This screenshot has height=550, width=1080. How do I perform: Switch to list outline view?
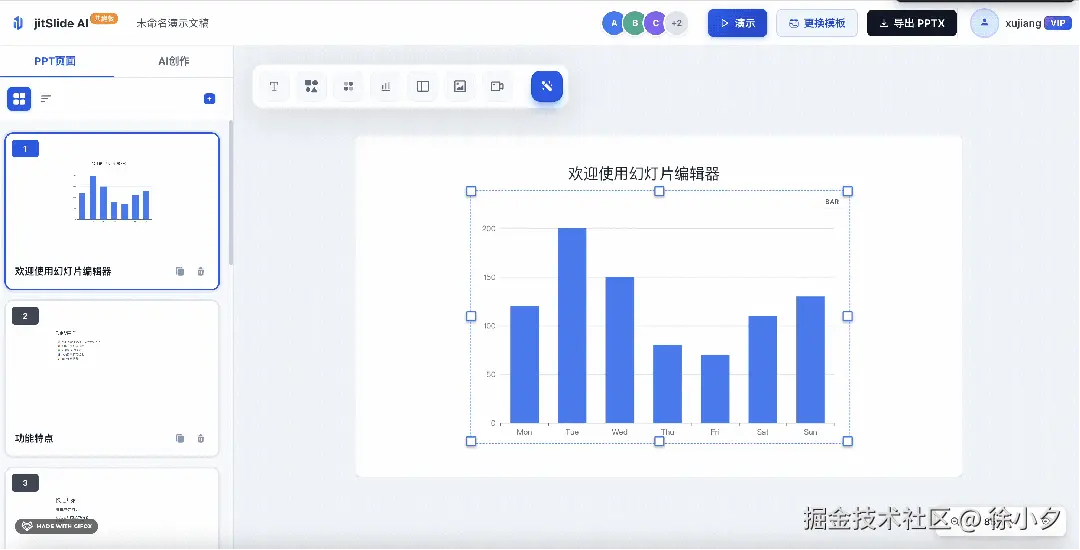[46, 98]
